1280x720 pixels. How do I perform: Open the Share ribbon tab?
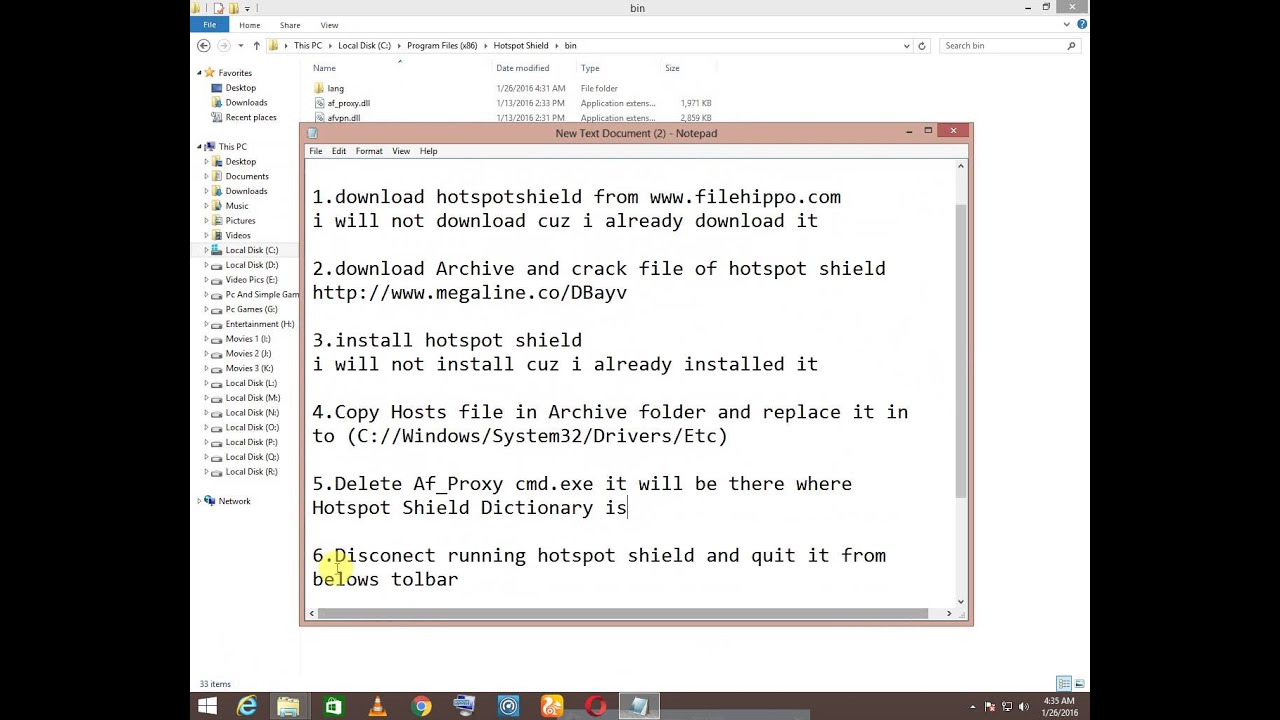290,25
